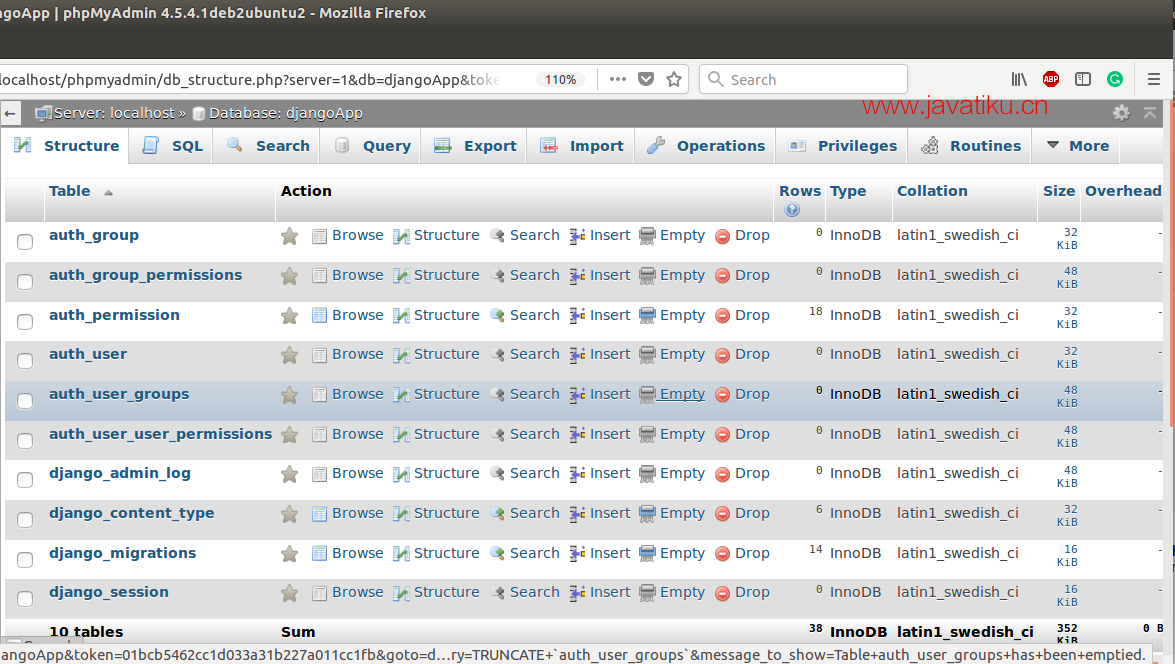Open the Export tab

pyautogui.click(x=475, y=145)
